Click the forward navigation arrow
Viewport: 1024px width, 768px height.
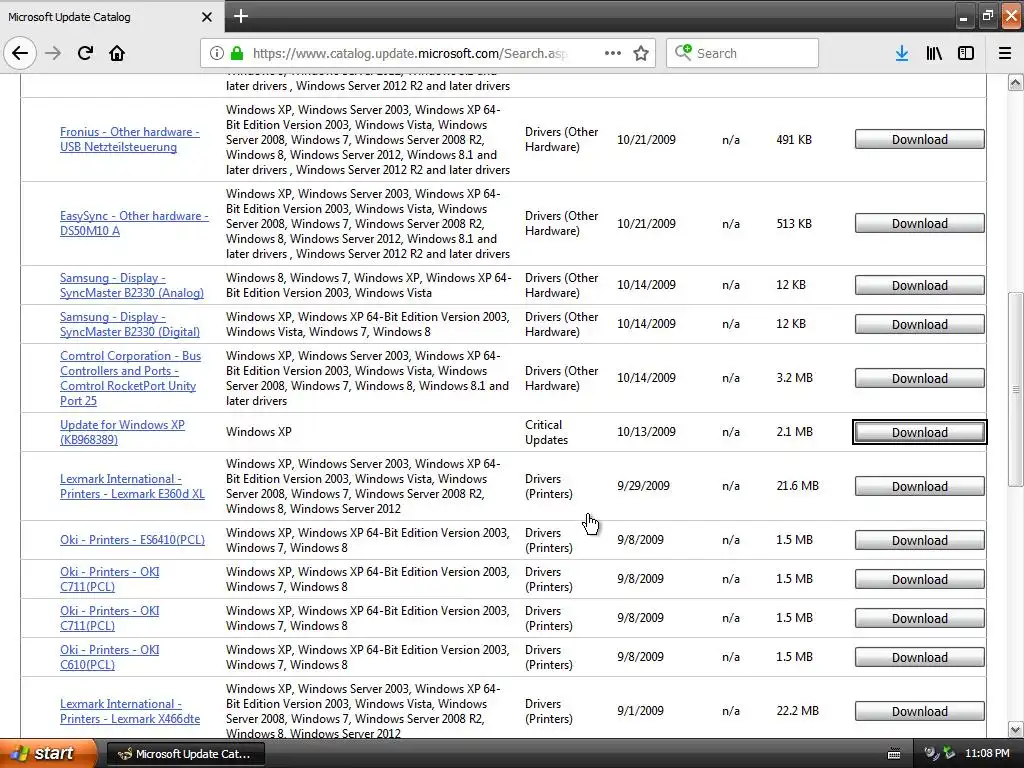(x=53, y=53)
